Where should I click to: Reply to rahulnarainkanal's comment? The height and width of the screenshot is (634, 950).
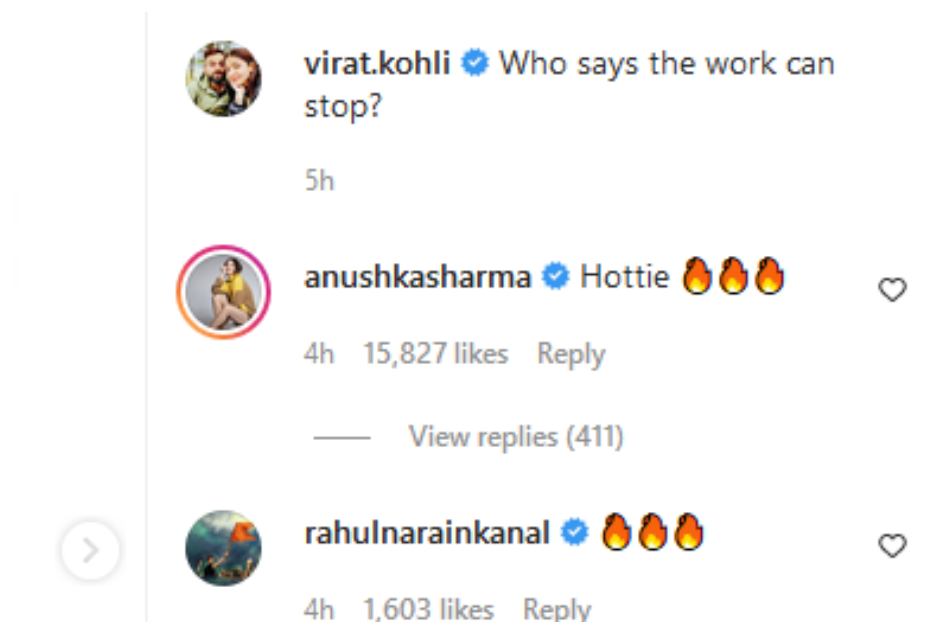click(557, 609)
